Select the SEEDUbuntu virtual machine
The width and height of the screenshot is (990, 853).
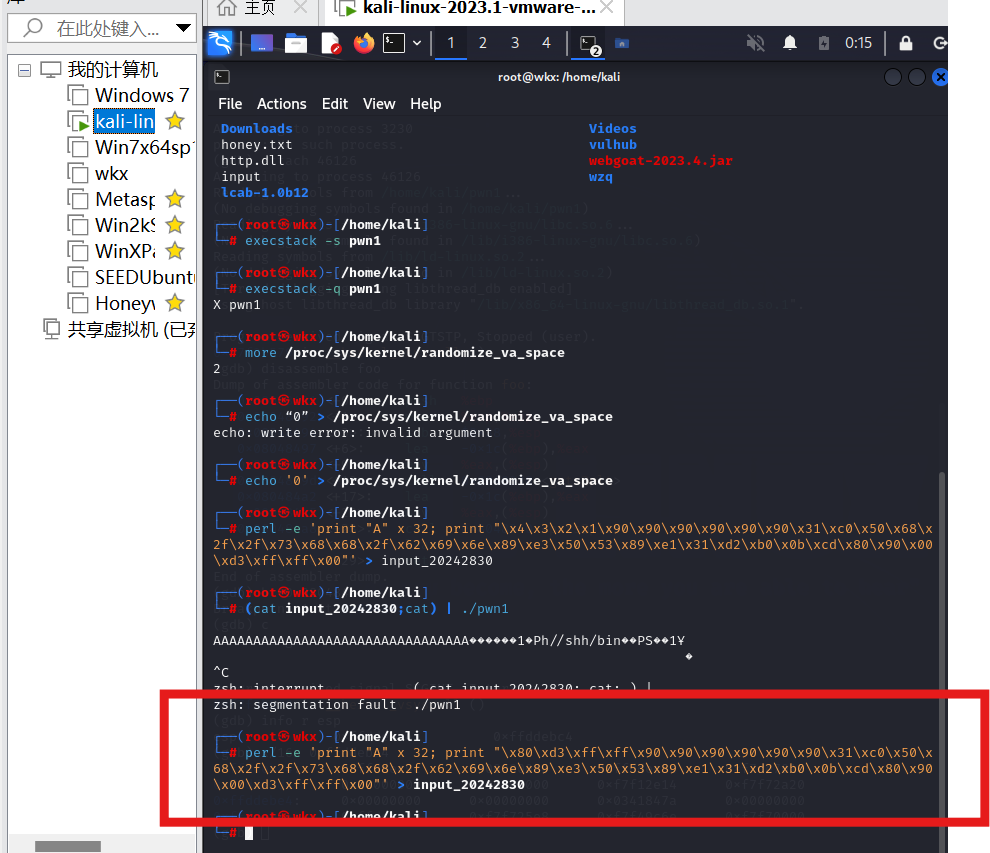[x=145, y=277]
